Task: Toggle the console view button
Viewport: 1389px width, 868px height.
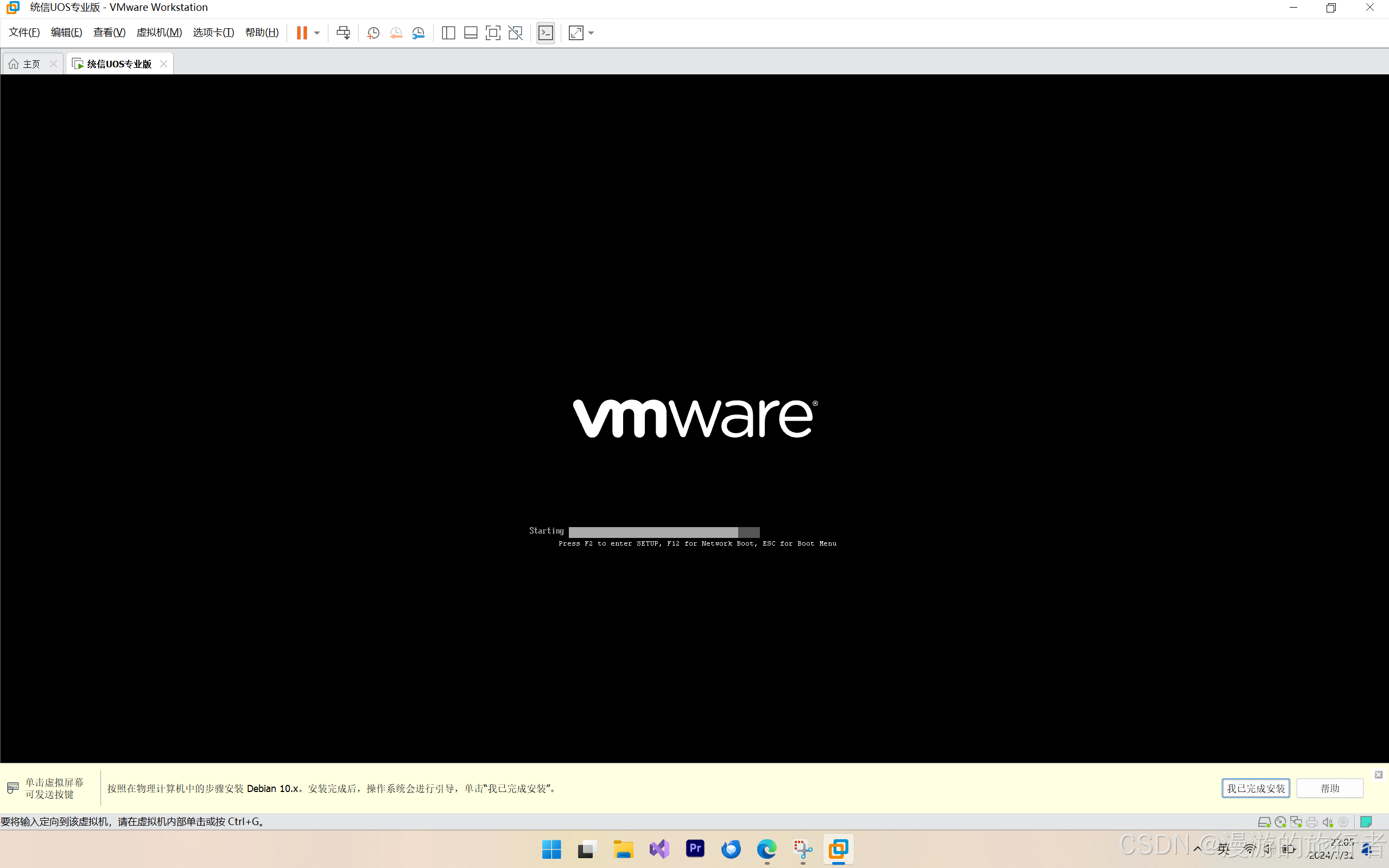Action: 546,33
